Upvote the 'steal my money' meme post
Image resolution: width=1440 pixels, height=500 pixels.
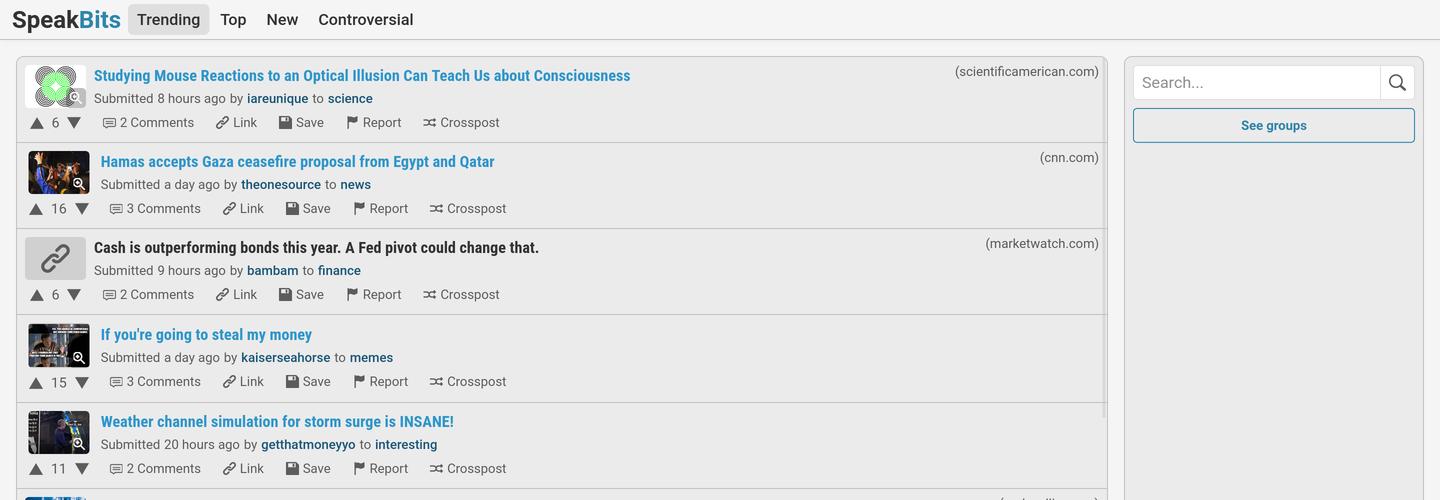point(36,382)
